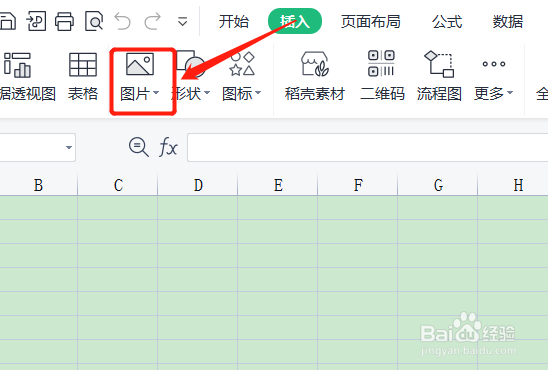Open the Name Box dropdown arrow

click(x=69, y=147)
